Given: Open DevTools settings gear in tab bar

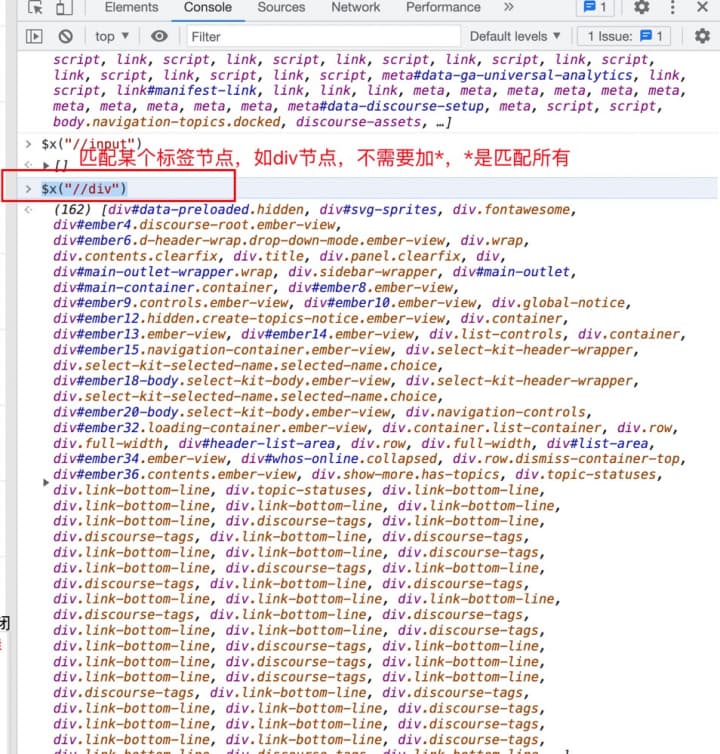Looking at the screenshot, I should 642,7.
